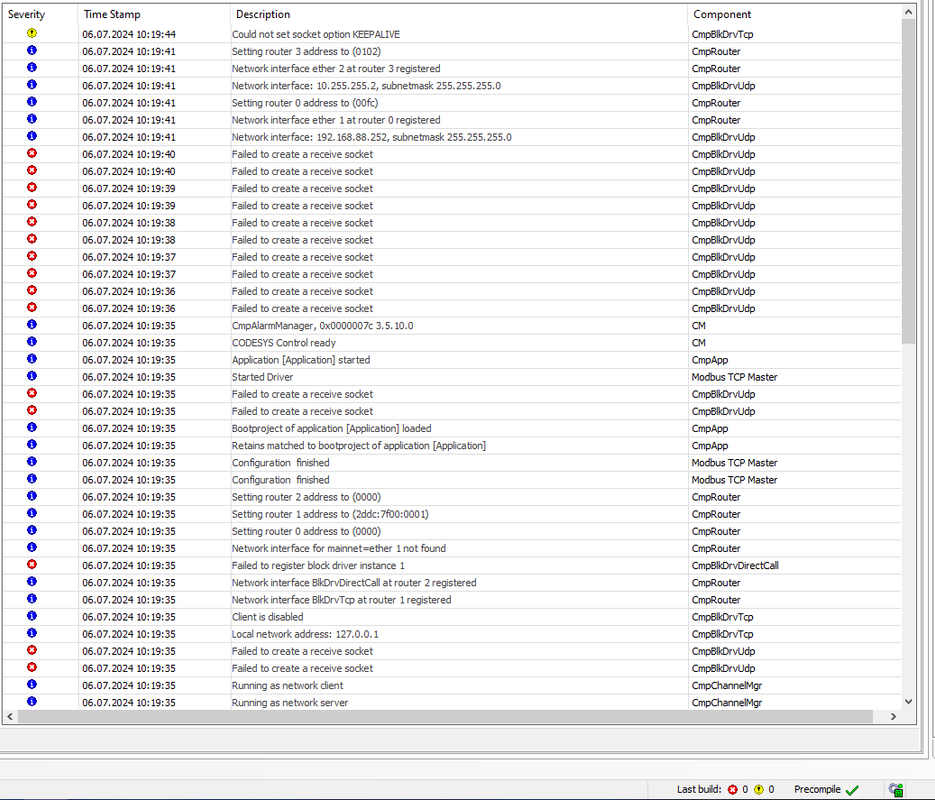Click the 'Precompile' status bar label
Screen dimensions: 935x800
tap(817, 789)
